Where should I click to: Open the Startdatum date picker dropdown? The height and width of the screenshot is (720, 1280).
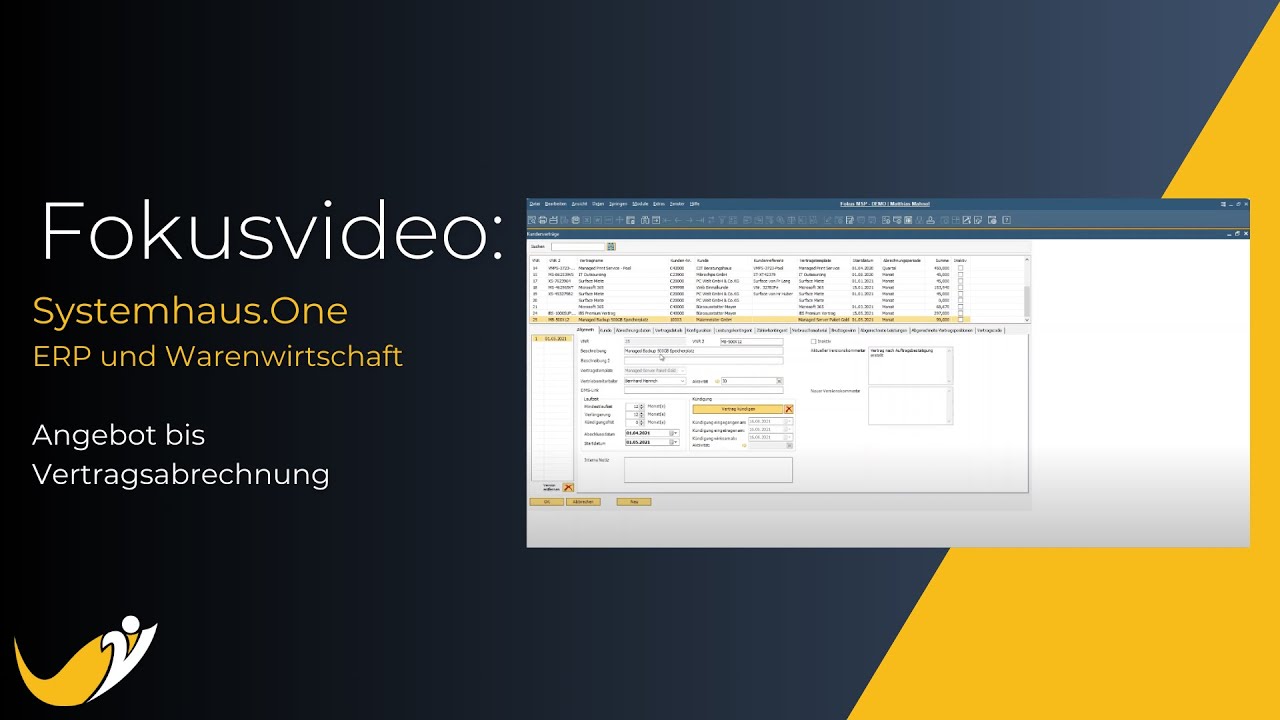pos(674,442)
